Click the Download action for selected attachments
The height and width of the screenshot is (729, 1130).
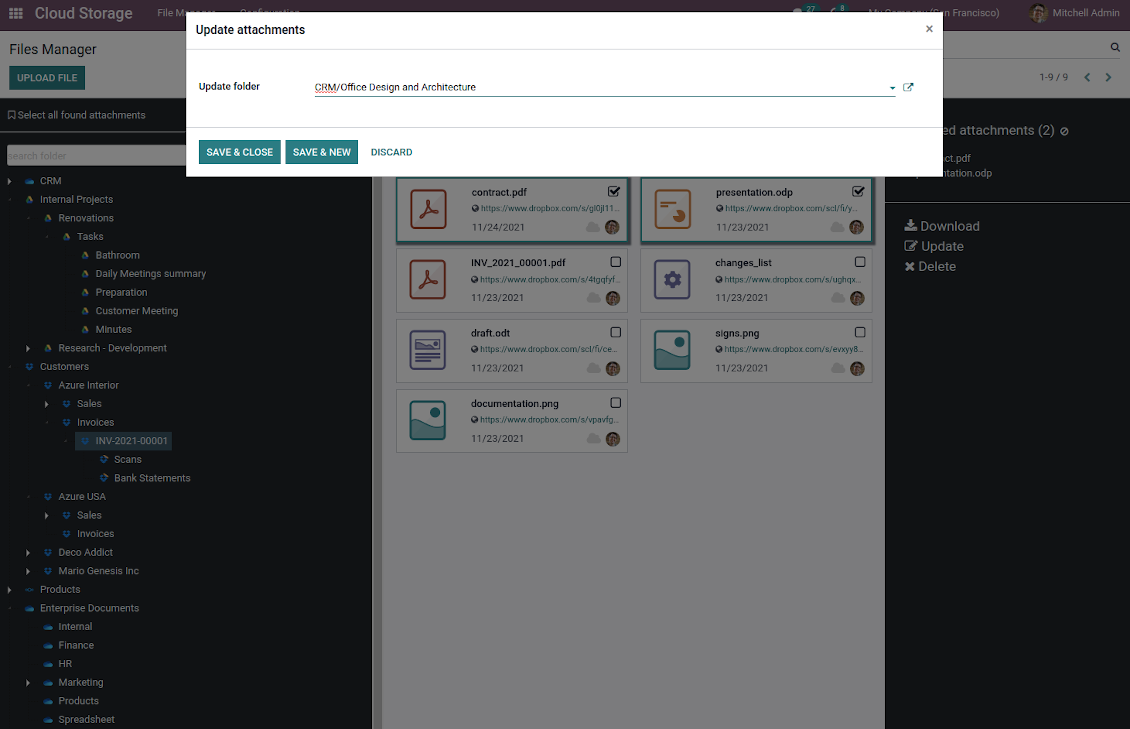click(x=942, y=226)
